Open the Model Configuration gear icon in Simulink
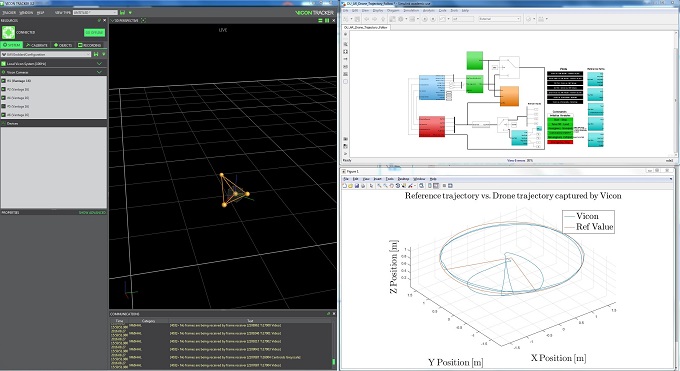Viewport: 680px width, 371px height. point(400,19)
